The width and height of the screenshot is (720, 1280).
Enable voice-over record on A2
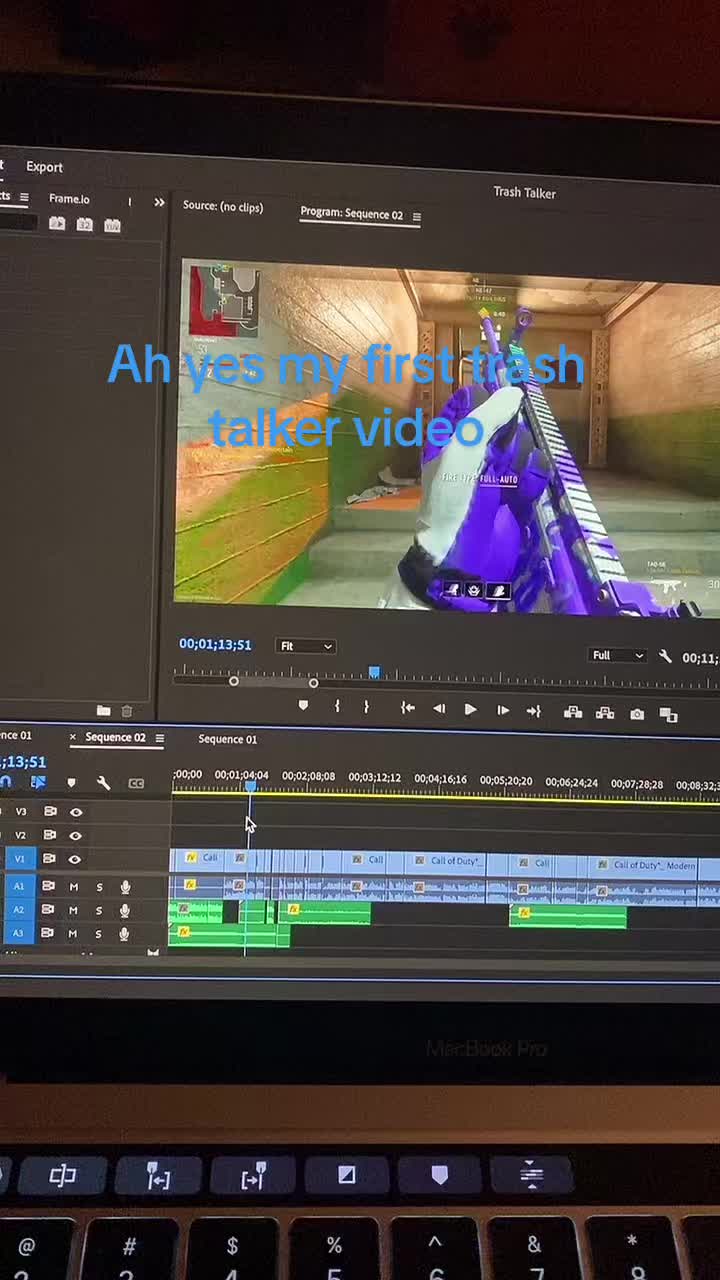(x=125, y=911)
